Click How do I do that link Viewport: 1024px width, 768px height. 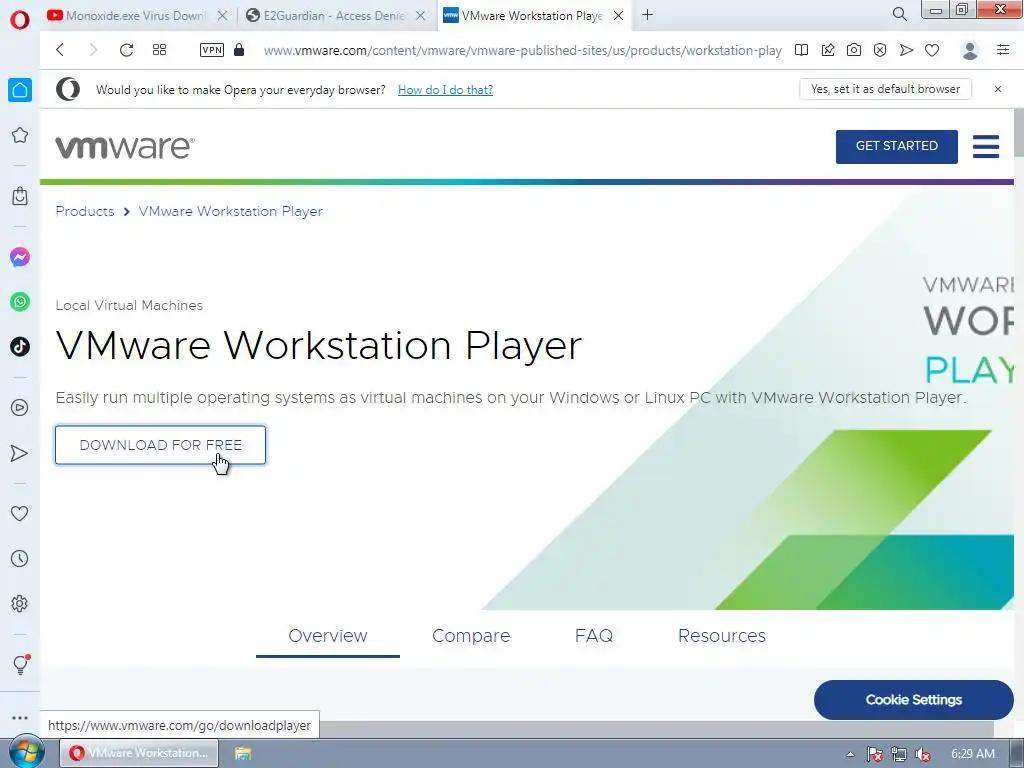click(445, 89)
